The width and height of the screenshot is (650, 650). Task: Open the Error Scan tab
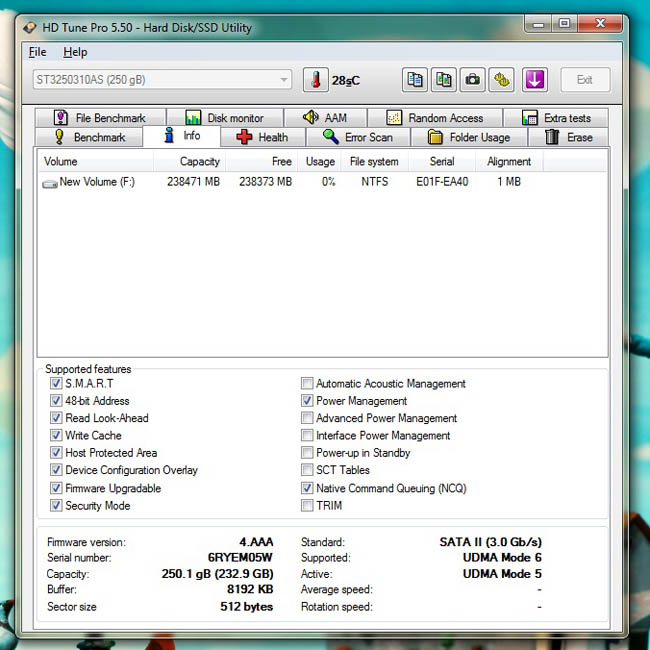click(358, 137)
